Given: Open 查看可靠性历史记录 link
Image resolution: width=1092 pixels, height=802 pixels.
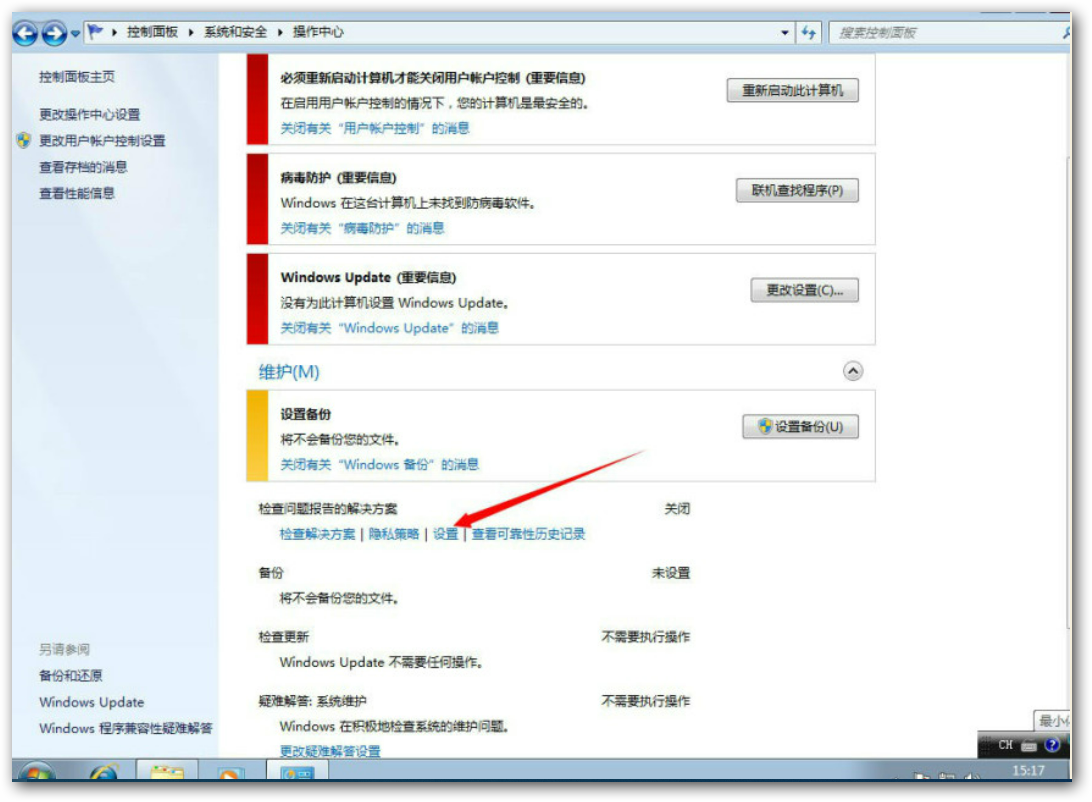Looking at the screenshot, I should 529,534.
